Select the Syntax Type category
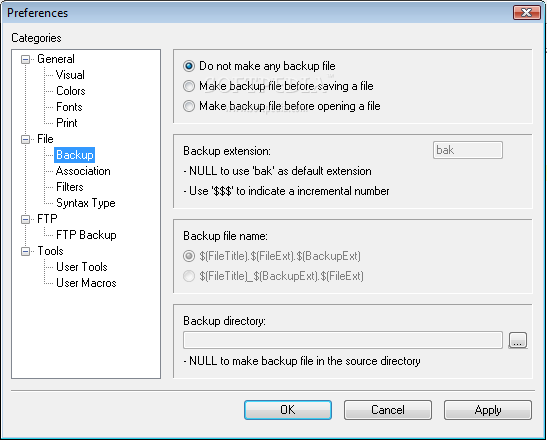Viewport: 547px width, 441px height. 85,203
